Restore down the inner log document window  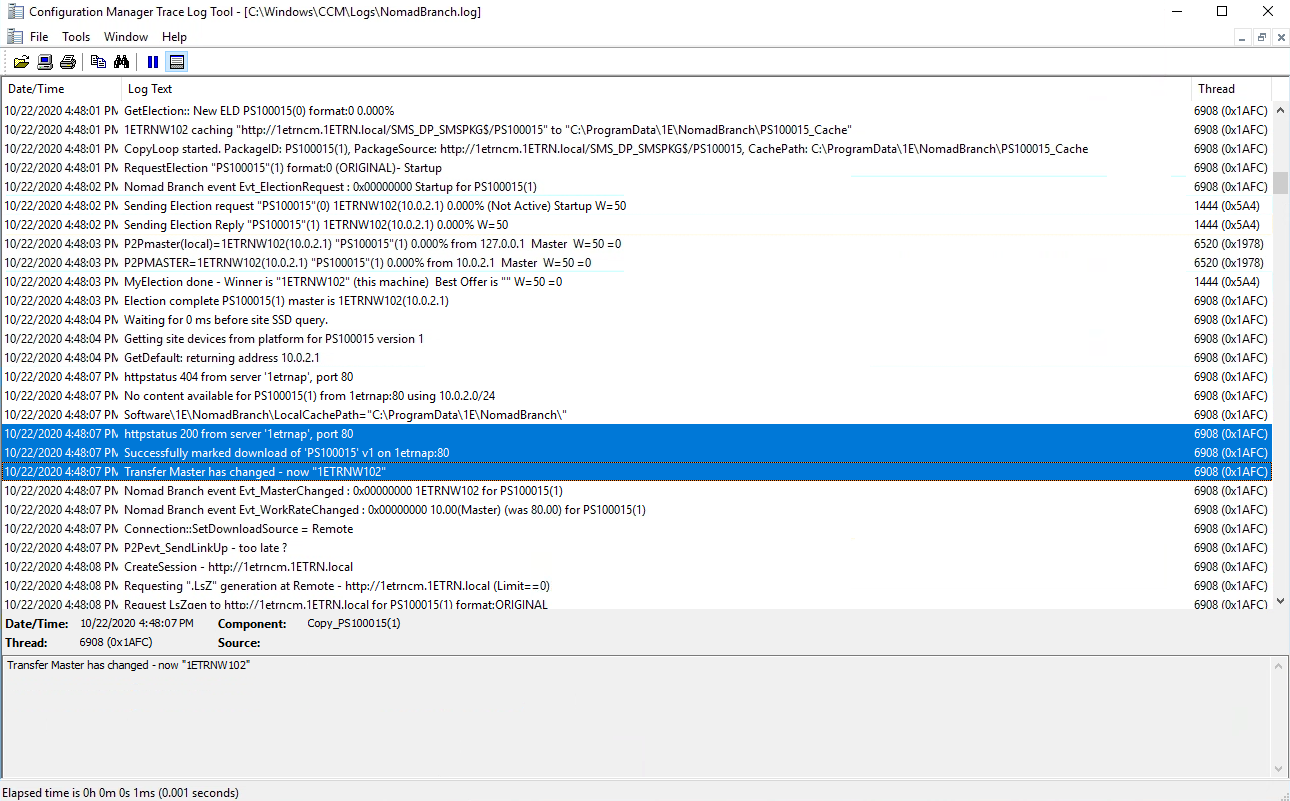[x=1262, y=37]
